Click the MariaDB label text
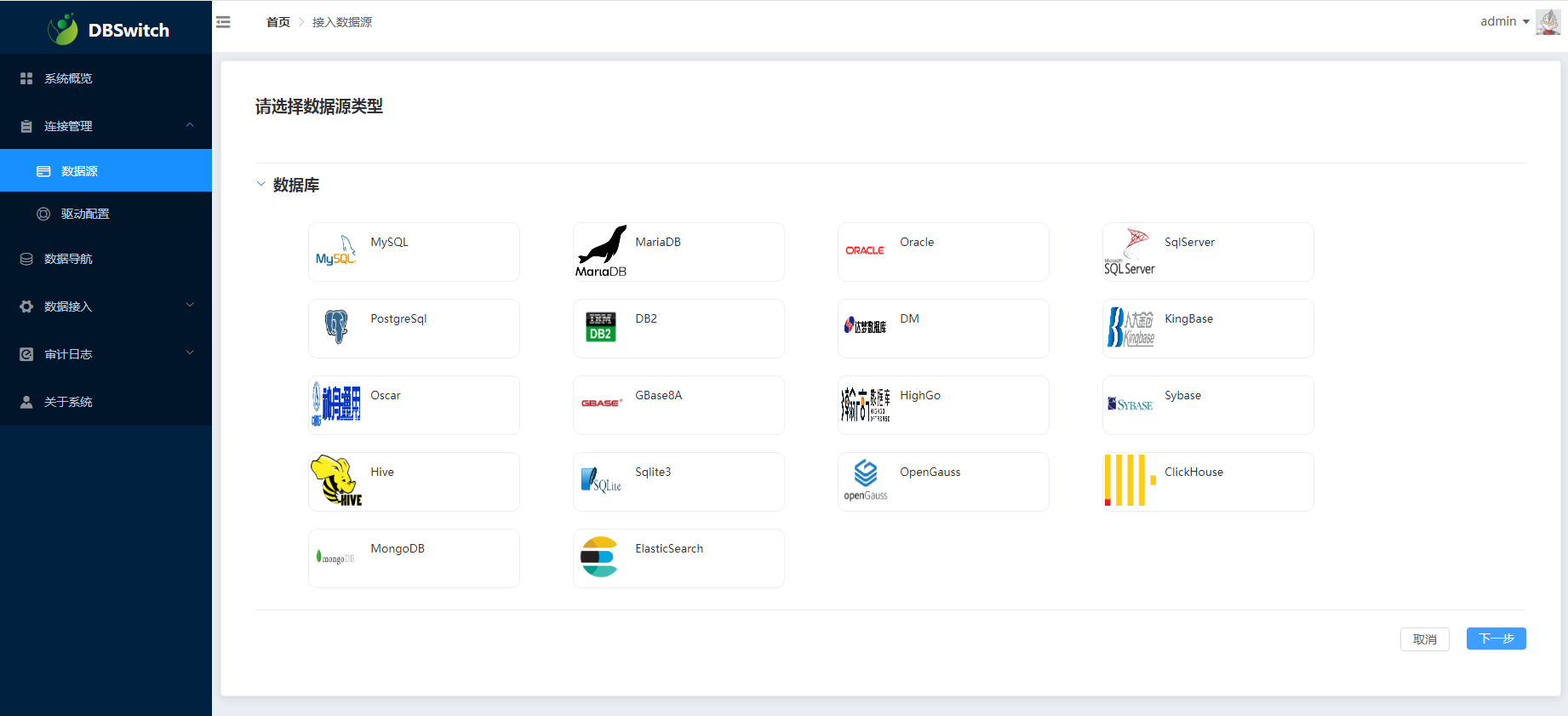 (x=658, y=243)
